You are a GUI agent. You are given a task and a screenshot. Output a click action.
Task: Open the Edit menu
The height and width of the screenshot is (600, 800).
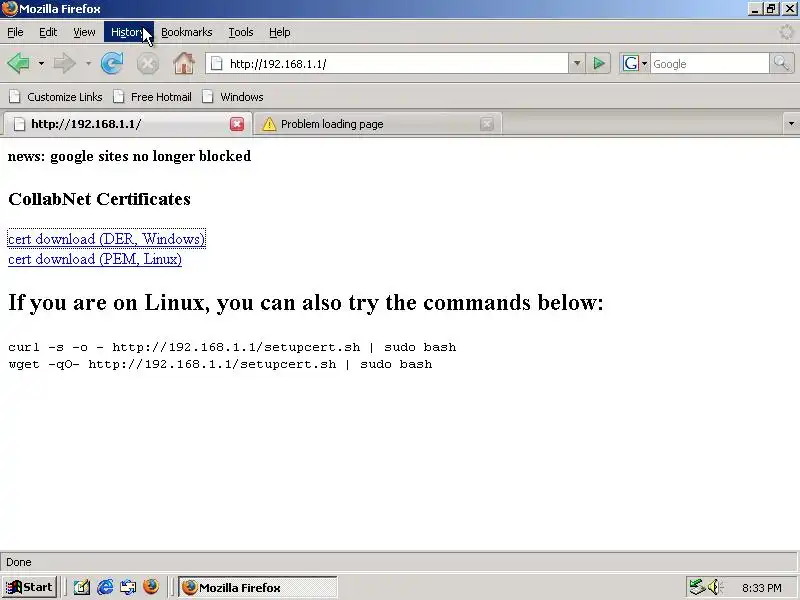(x=48, y=32)
